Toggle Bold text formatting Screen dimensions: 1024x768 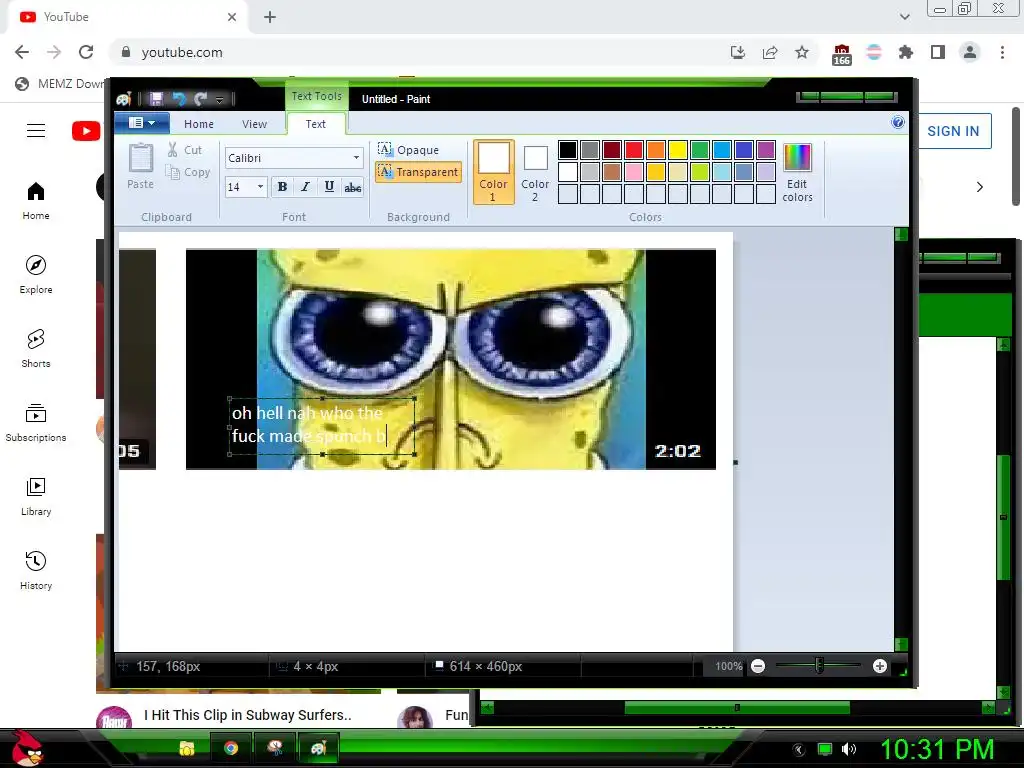coord(282,187)
